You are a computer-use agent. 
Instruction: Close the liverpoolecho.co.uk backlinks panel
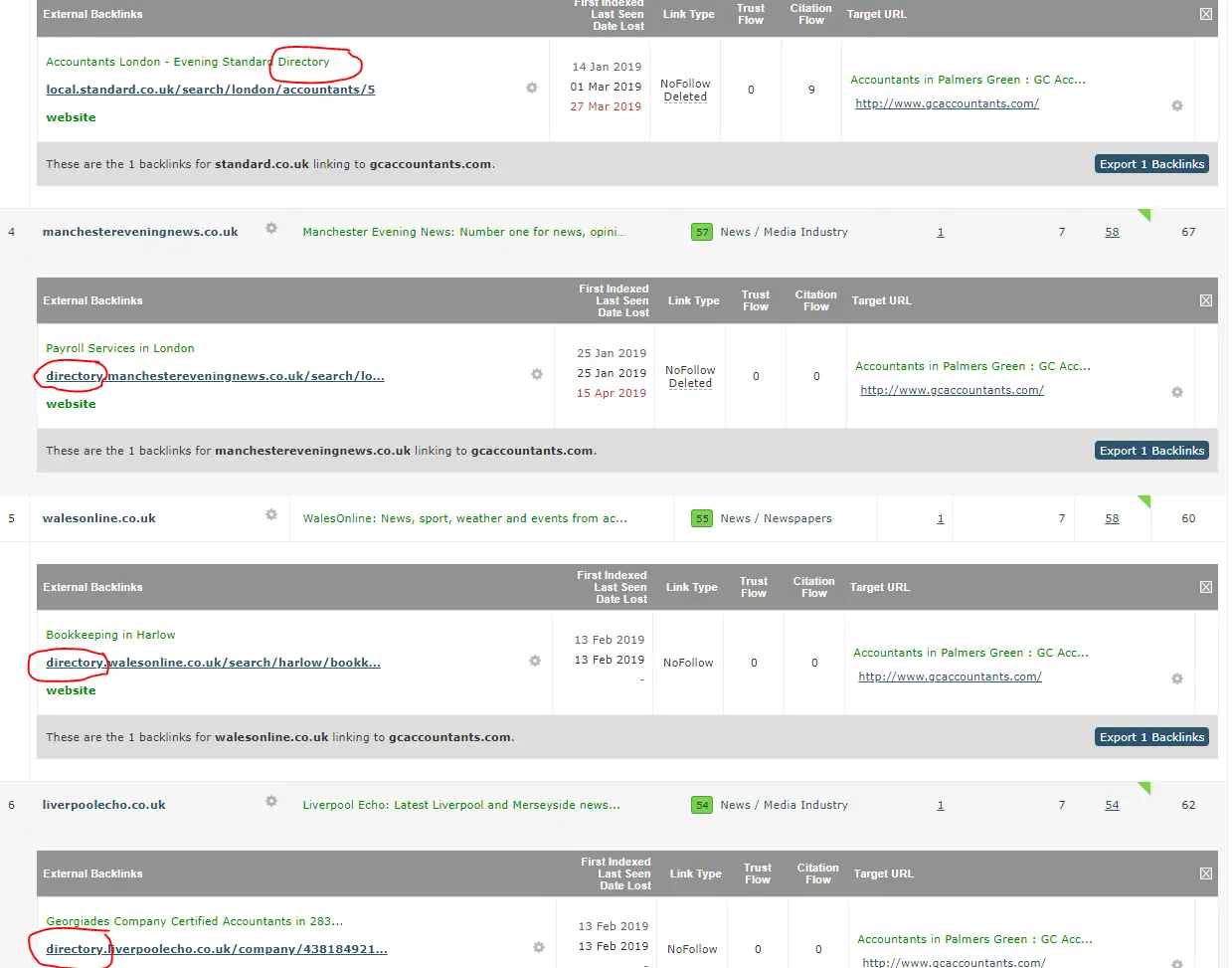click(1206, 873)
